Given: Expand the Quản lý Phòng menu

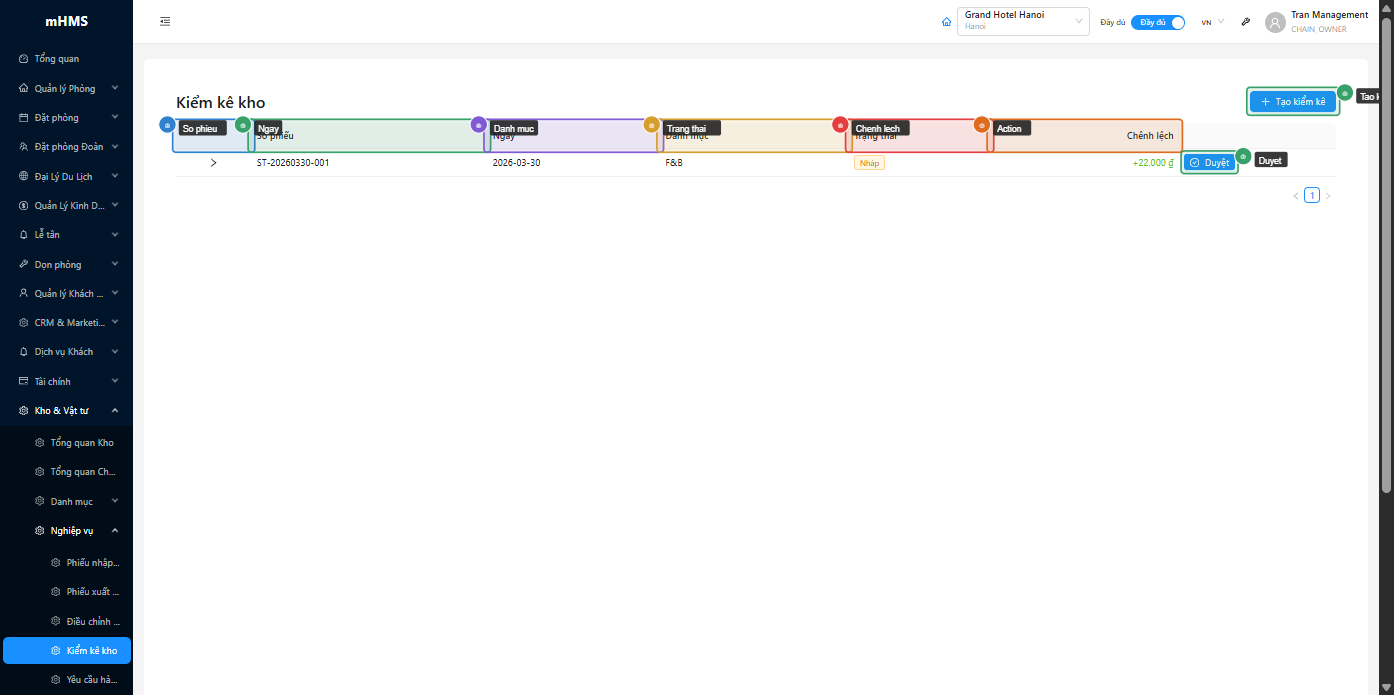Looking at the screenshot, I should 115,89.
